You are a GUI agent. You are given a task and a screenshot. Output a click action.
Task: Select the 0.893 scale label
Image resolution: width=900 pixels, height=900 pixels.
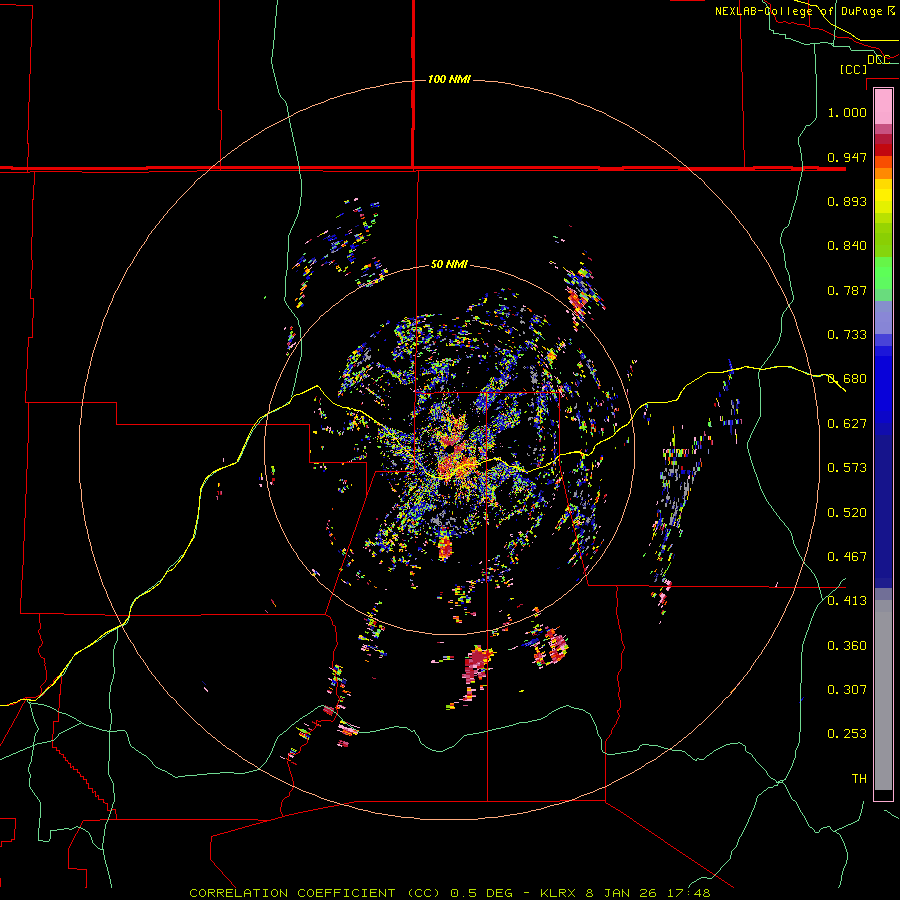pos(847,201)
